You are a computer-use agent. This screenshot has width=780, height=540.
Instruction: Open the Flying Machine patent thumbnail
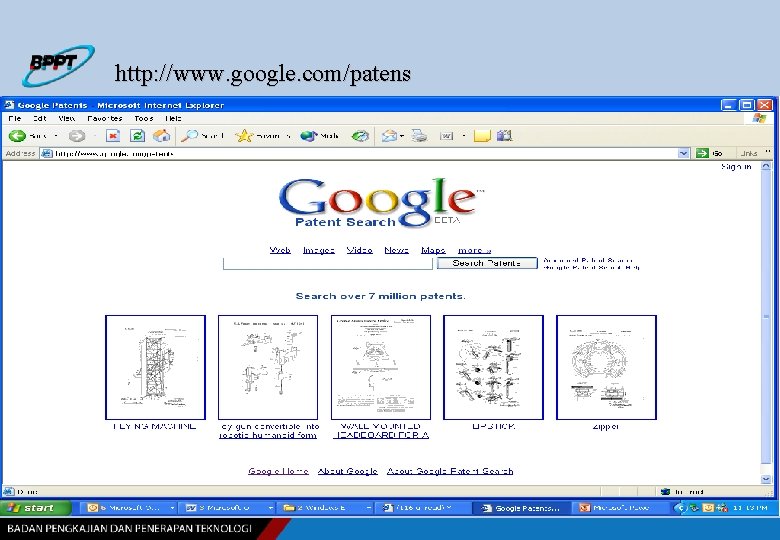(x=155, y=367)
